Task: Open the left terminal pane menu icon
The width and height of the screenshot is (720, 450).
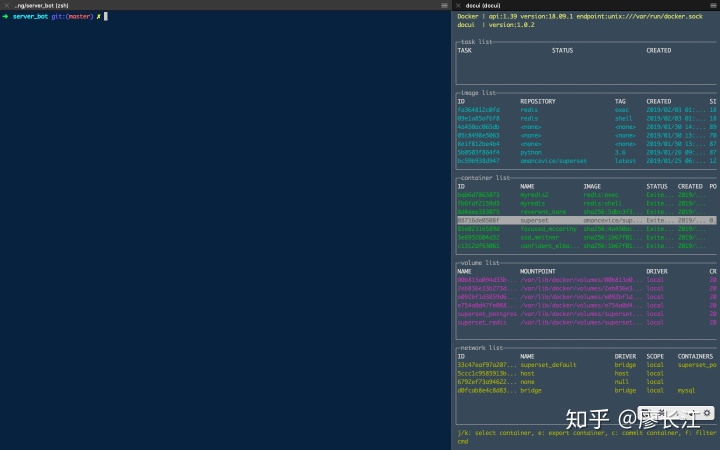Action: click(x=444, y=6)
